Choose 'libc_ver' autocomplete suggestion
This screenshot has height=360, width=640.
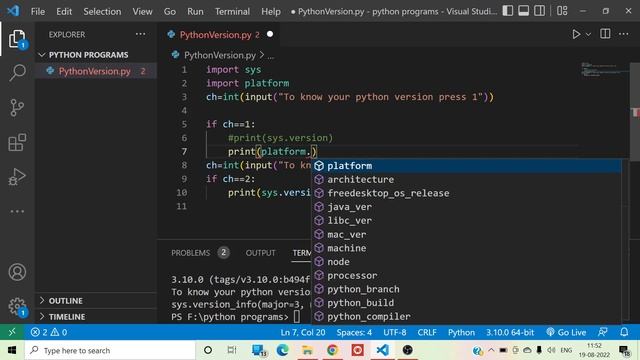click(x=467, y=221)
